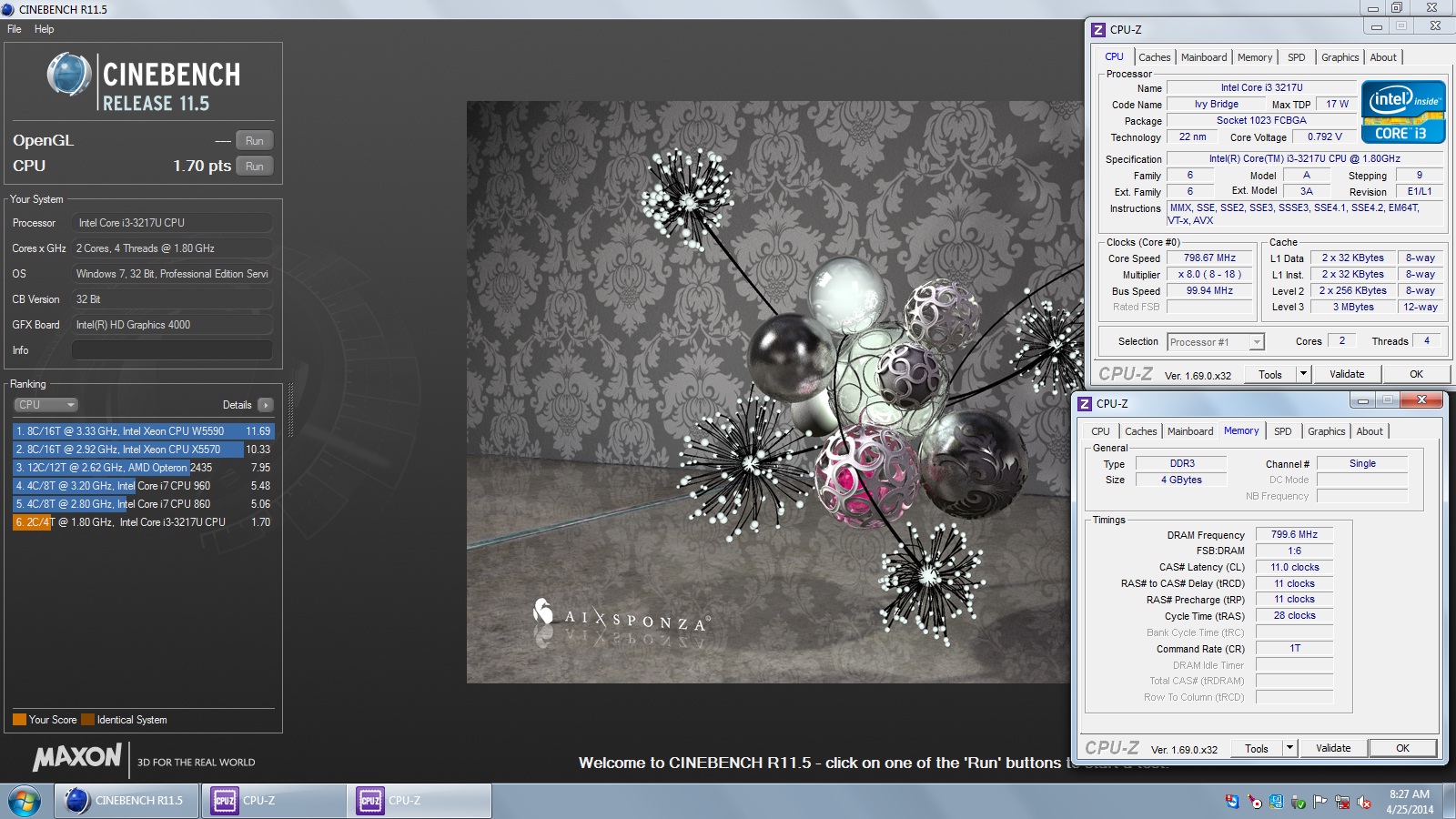Open Mainboard tab in upper CPU-Z window
Screen dimensions: 1456x819
tap(1204, 57)
